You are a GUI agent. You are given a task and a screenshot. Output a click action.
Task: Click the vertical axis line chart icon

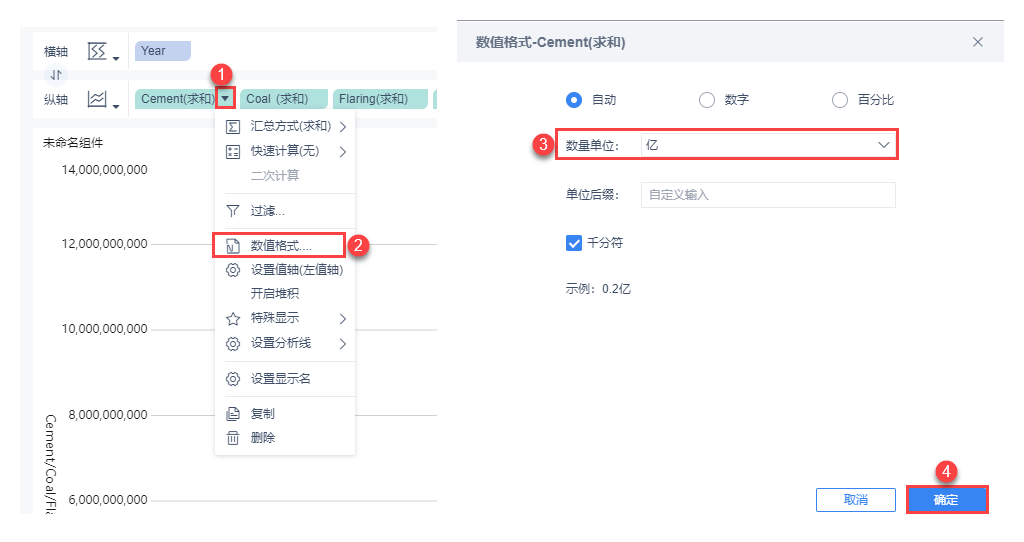[x=98, y=99]
